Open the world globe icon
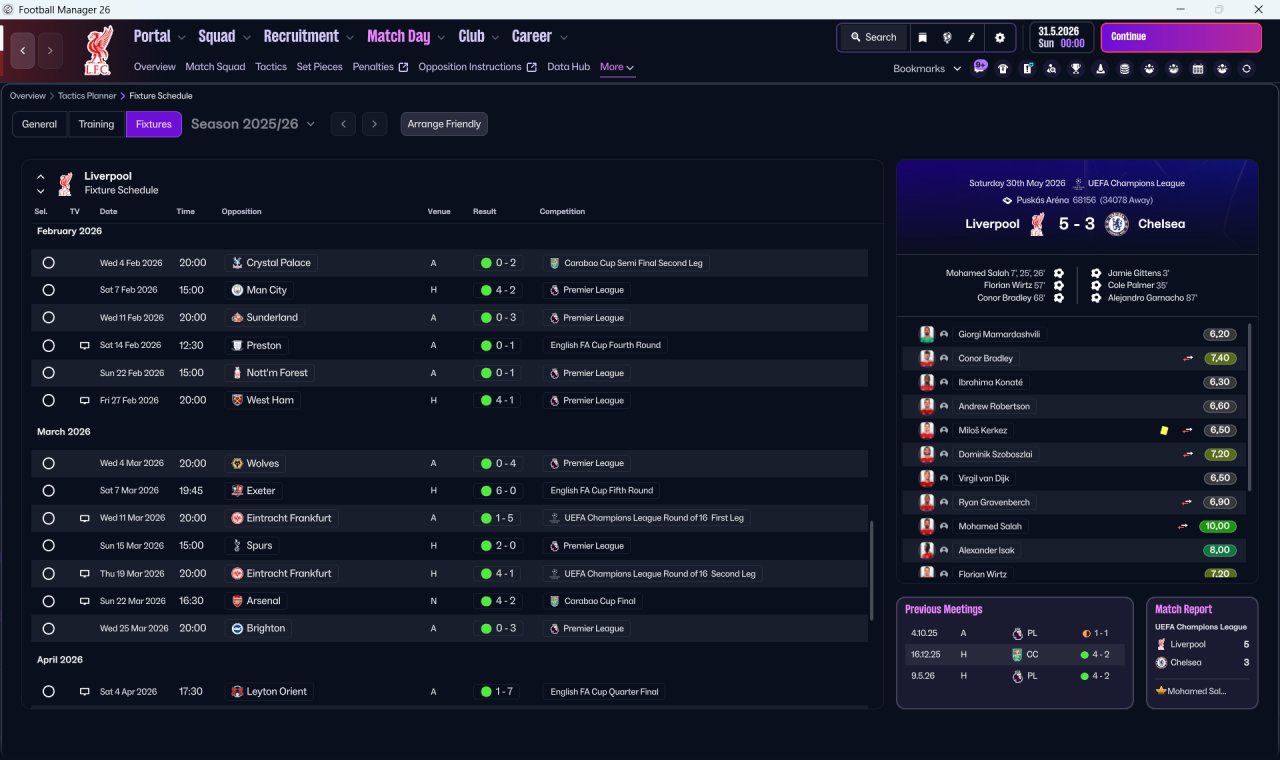Viewport: 1280px width, 760px height. (x=947, y=37)
